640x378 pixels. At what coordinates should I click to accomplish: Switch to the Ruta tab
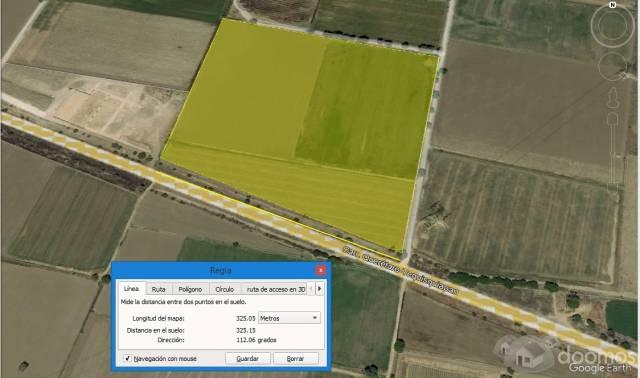(x=158, y=289)
